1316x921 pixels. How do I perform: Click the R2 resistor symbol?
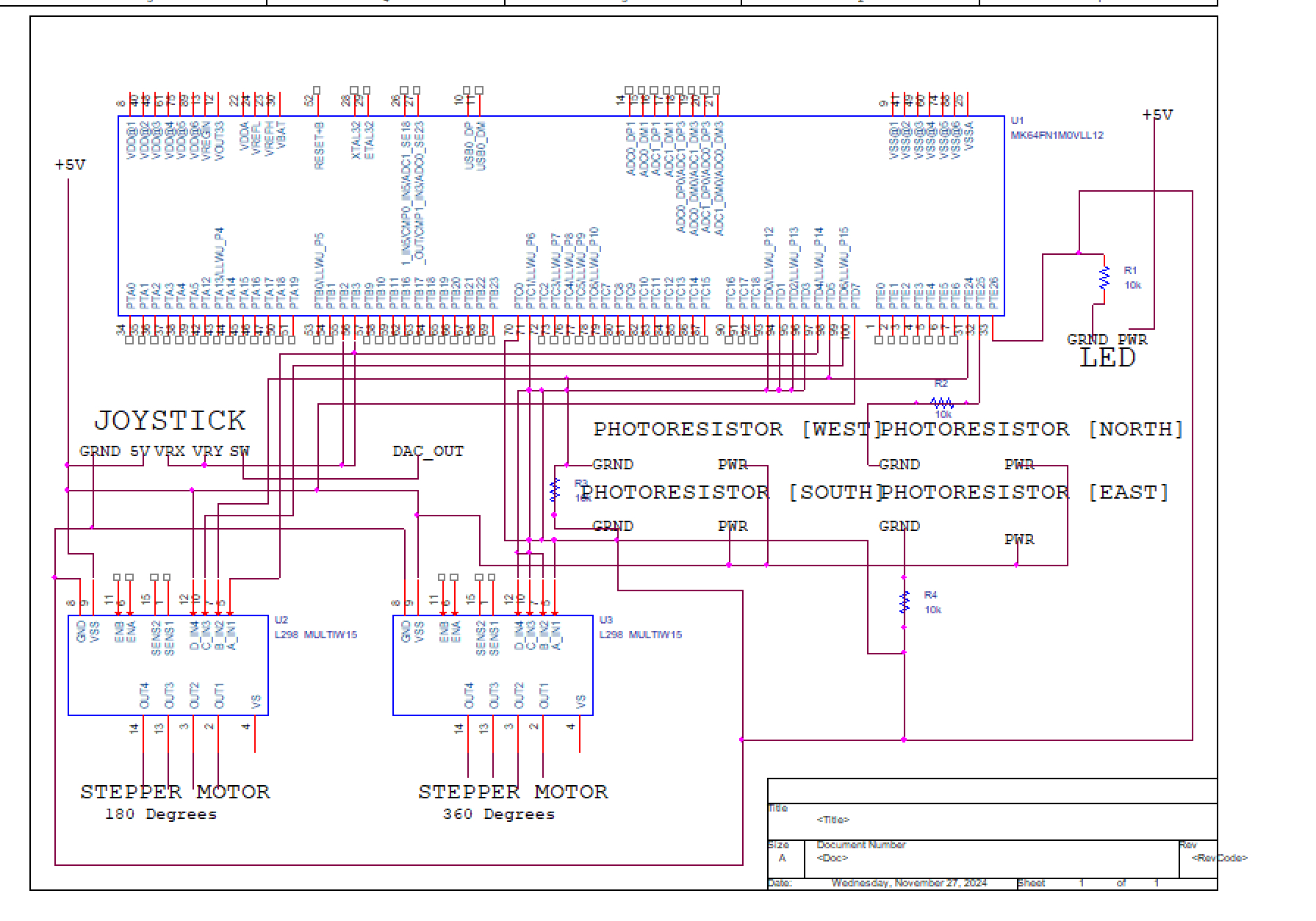pos(942,402)
